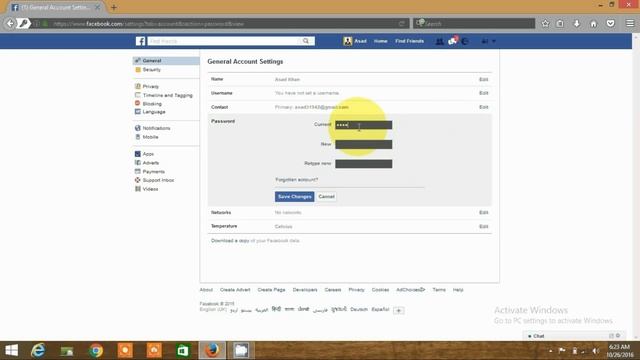Screen dimensions: 640x360
Task: Edit the Contact row
Action: (484, 107)
